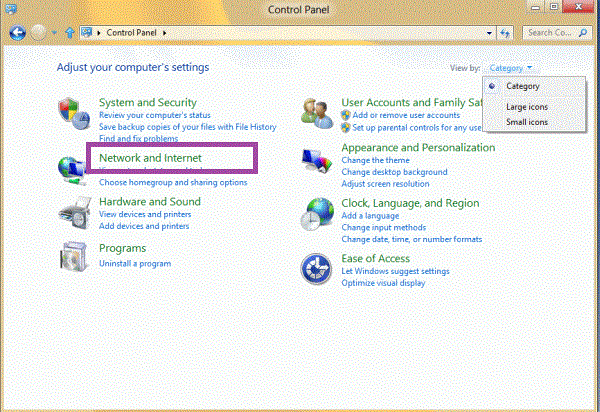Click the search magnifier icon
This screenshot has height=412, width=600.
583,33
